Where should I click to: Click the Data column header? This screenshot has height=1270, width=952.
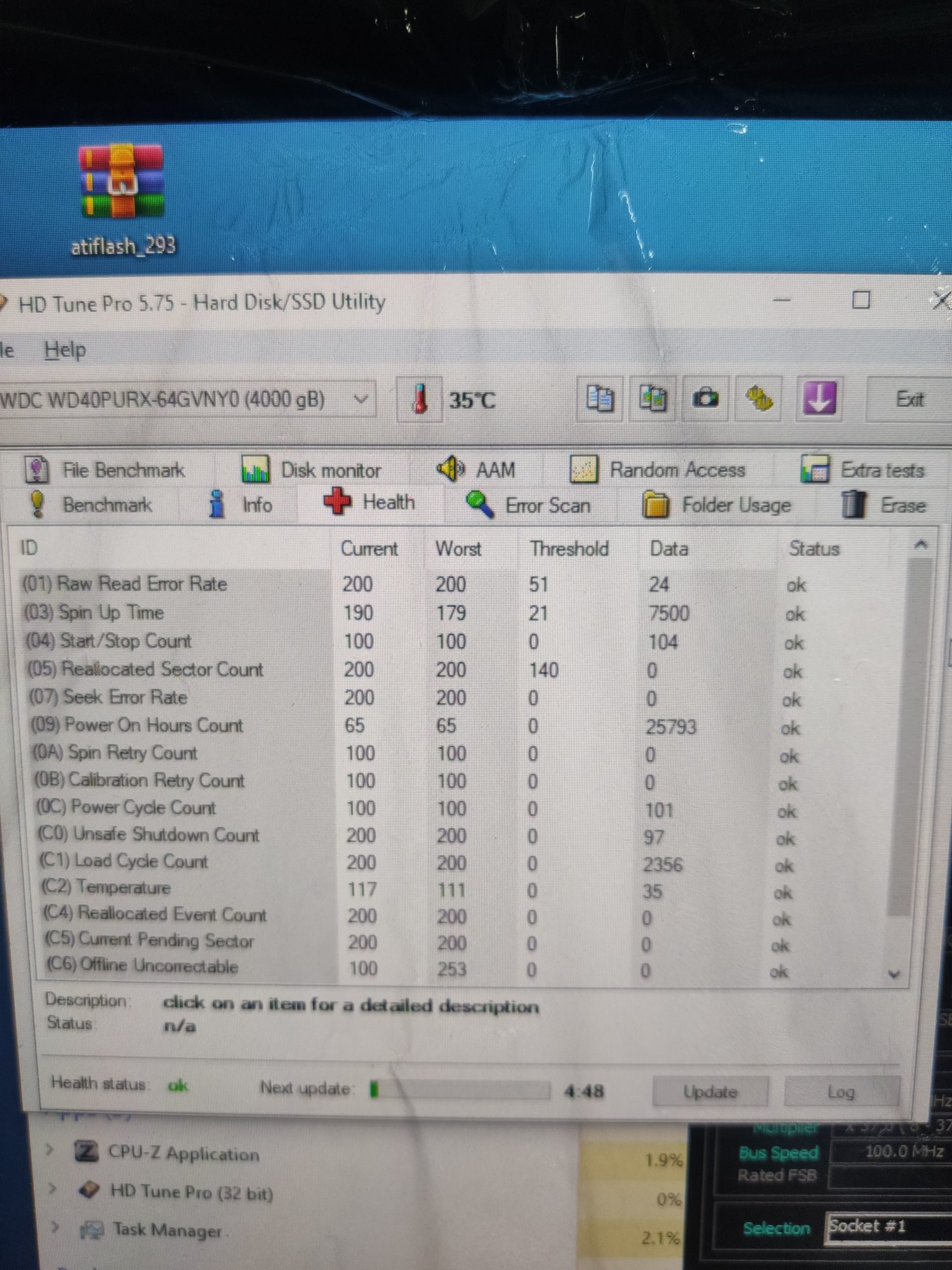(668, 548)
